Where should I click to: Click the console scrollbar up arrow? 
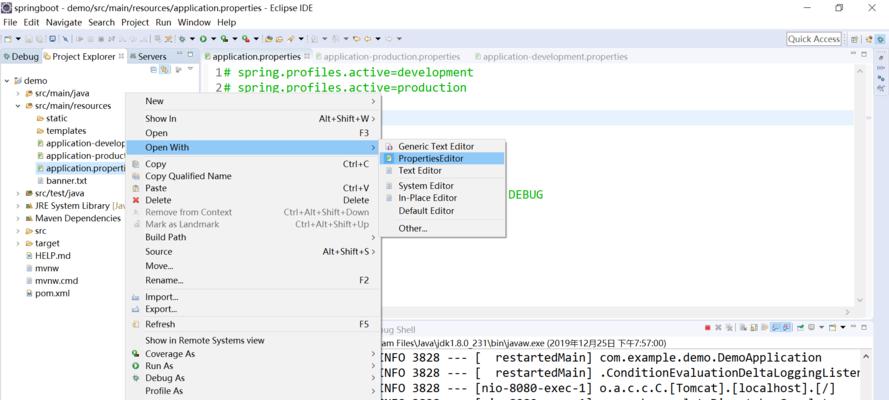pos(866,356)
